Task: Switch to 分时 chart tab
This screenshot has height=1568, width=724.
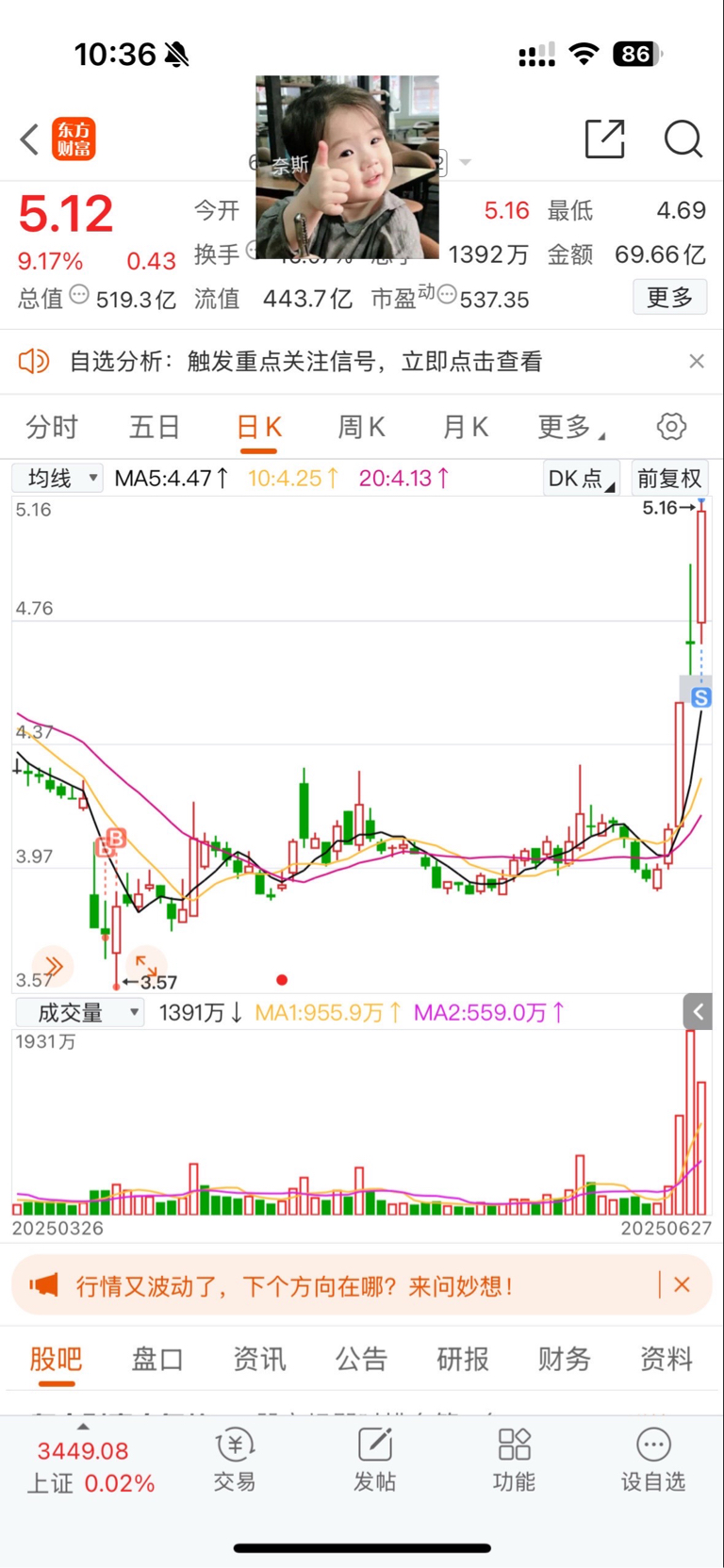Action: (52, 427)
